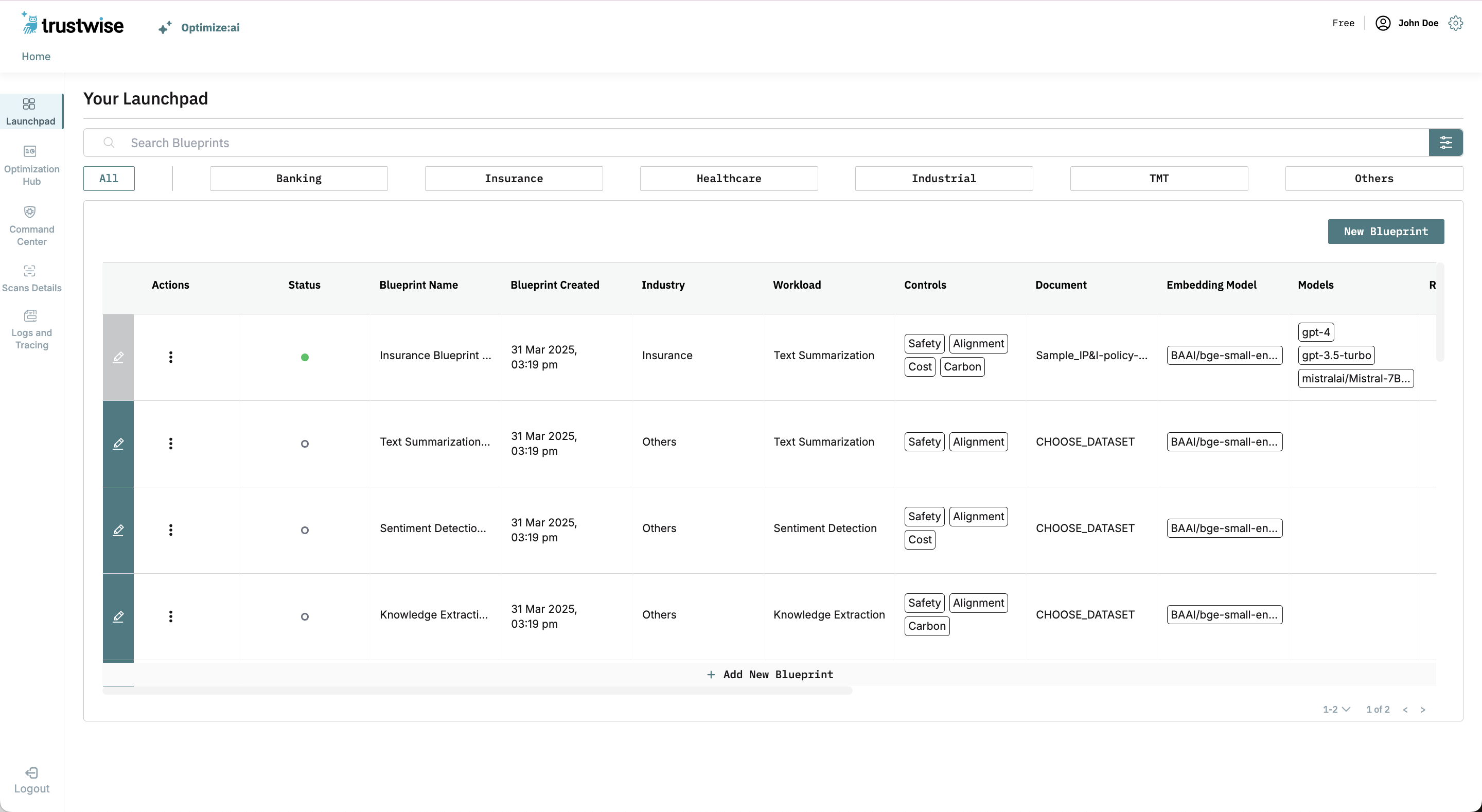Open three-dot actions menu for Sentiment Detection
Viewport: 1482px width, 812px height.
coord(170,530)
